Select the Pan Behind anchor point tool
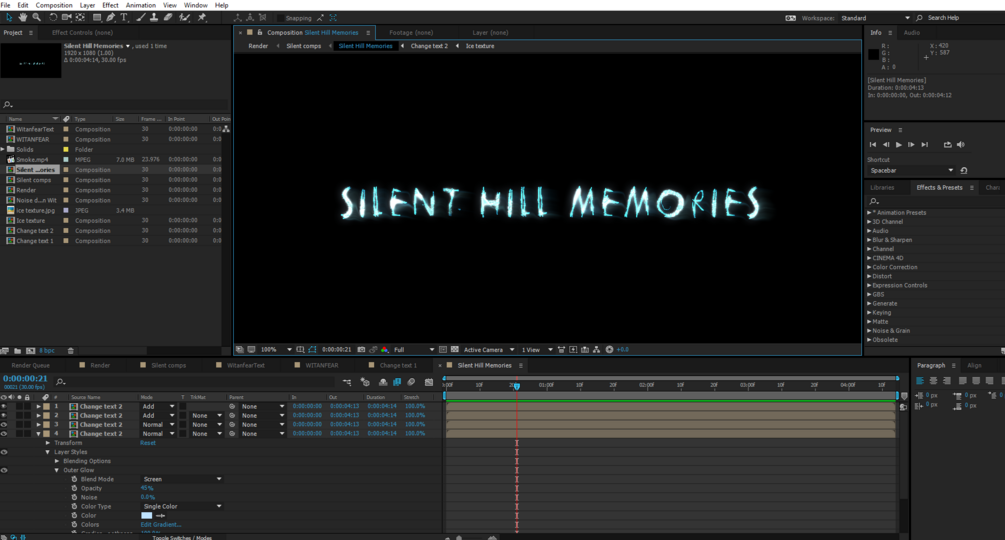The width and height of the screenshot is (1005, 540). tap(81, 17)
